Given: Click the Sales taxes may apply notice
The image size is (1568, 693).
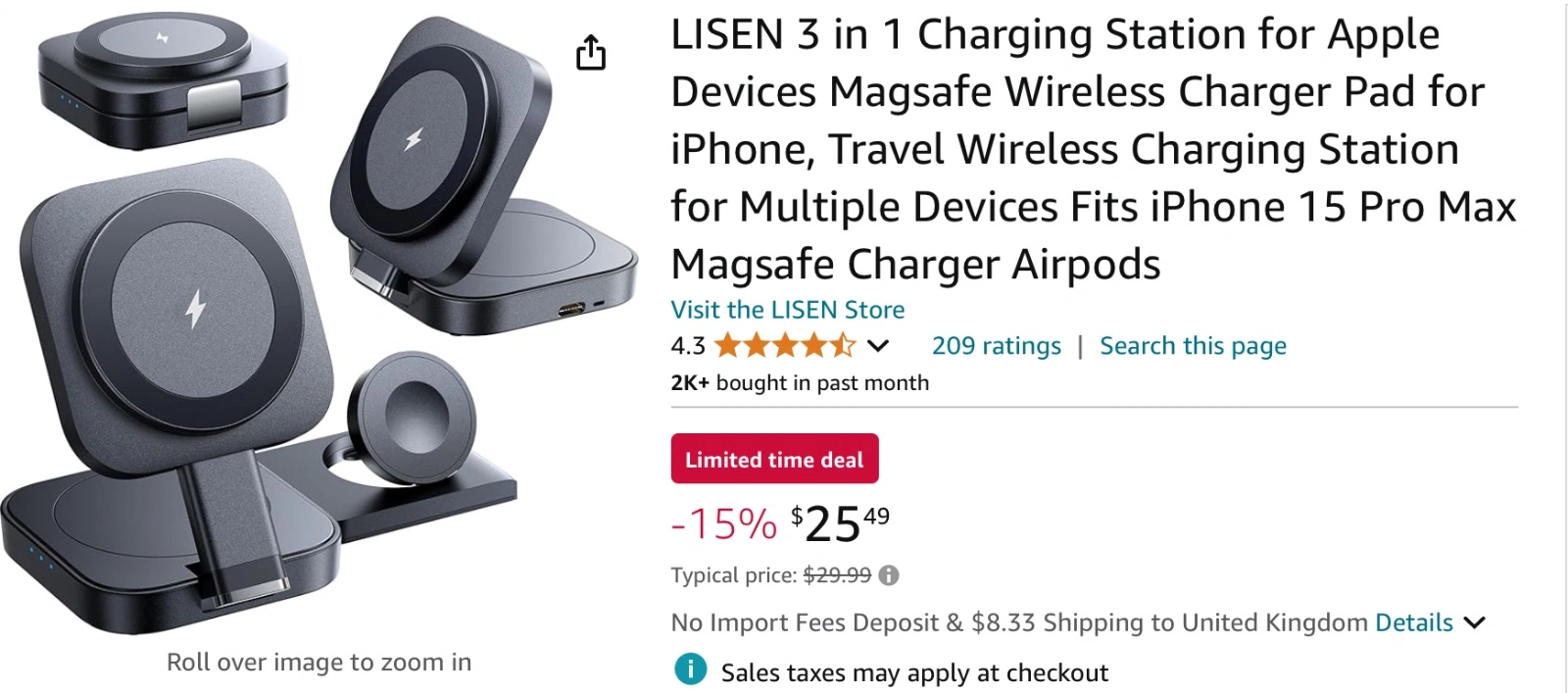Looking at the screenshot, I should pyautogui.click(x=914, y=672).
